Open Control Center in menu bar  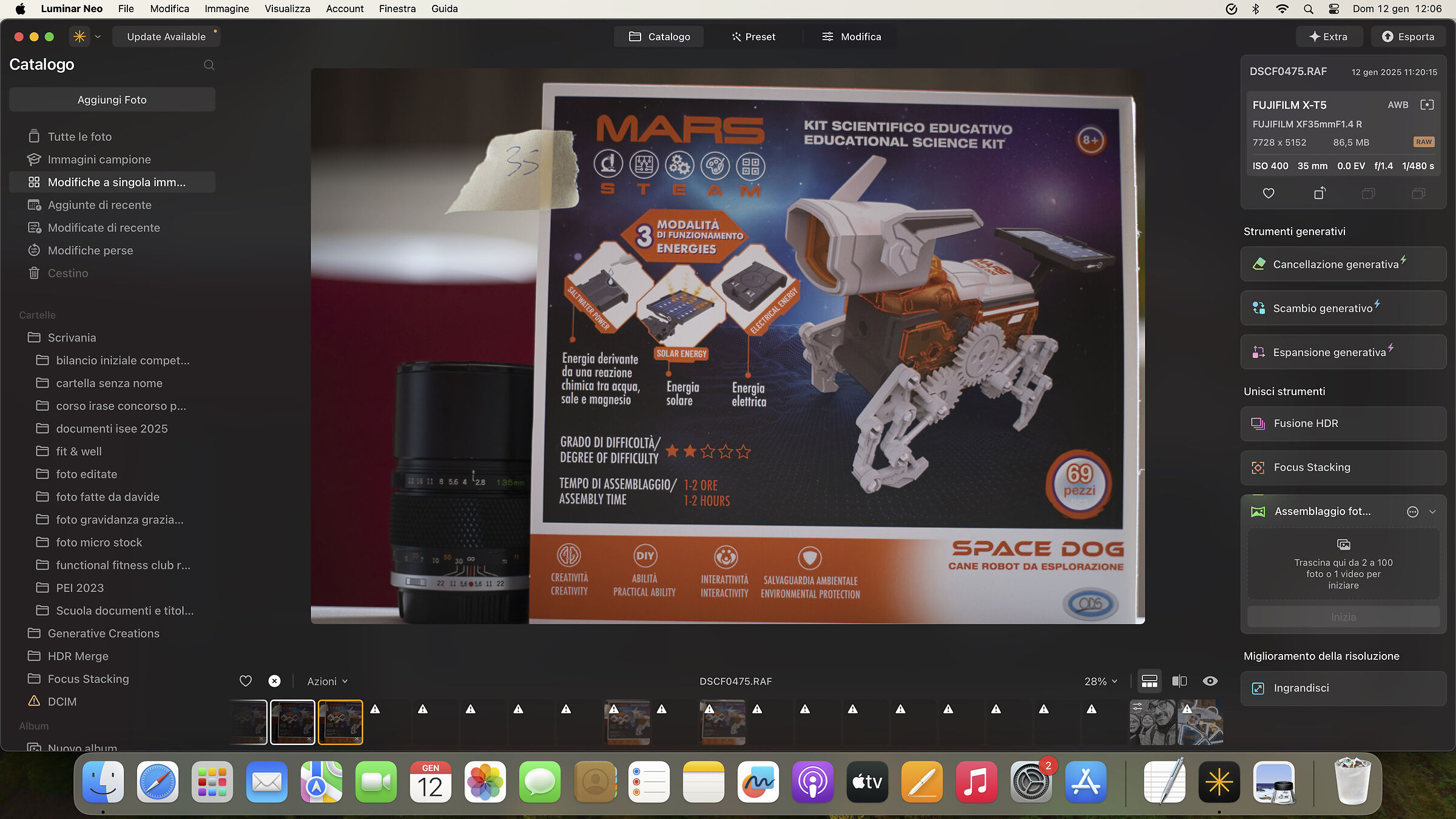click(1334, 9)
